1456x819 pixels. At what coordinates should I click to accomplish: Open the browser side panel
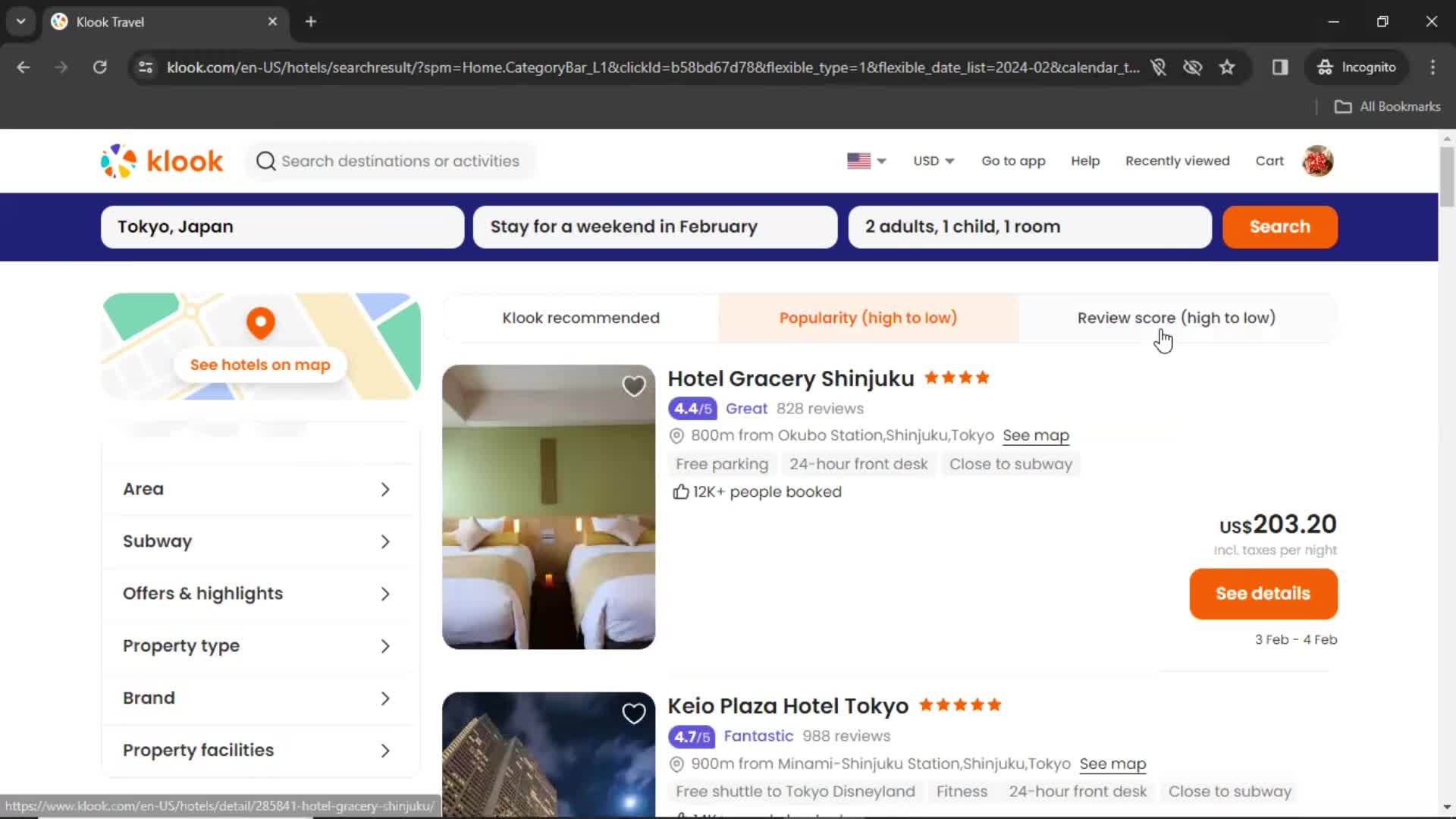coord(1280,67)
